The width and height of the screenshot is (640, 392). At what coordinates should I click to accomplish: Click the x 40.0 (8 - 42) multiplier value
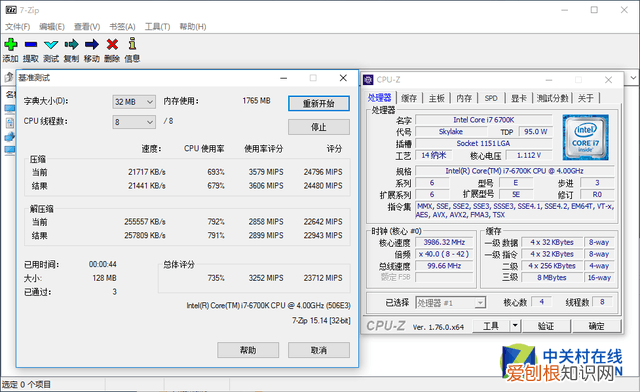tap(444, 254)
